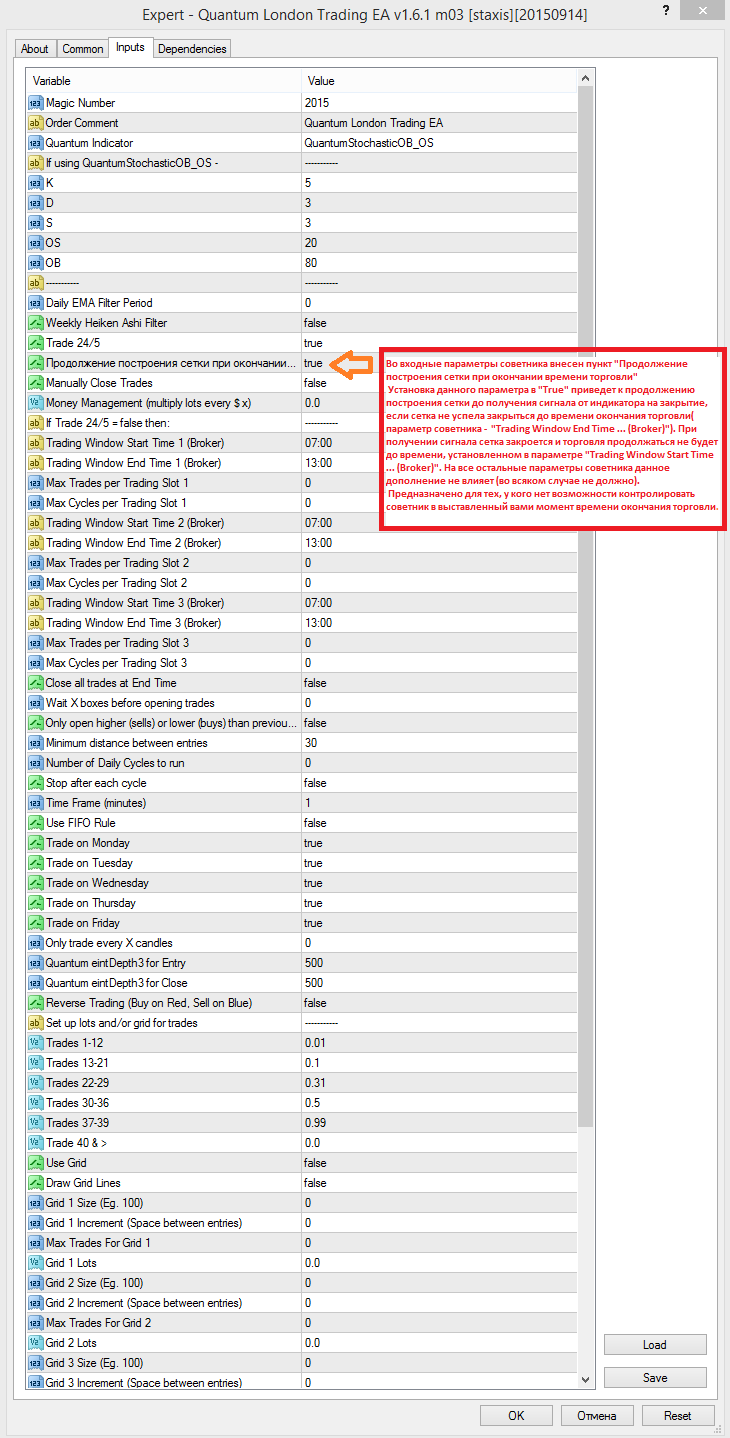The image size is (730, 1438).
Task: Confirm settings with OK button
Action: tap(516, 1416)
